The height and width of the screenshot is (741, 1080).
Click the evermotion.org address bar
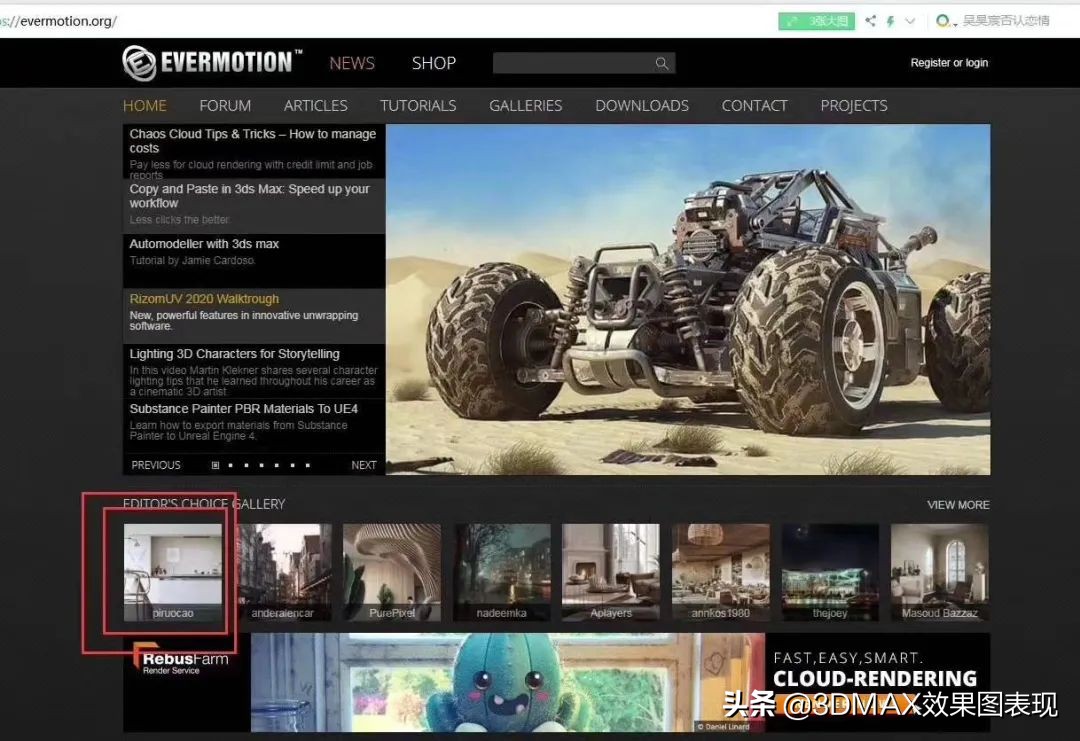tap(59, 21)
